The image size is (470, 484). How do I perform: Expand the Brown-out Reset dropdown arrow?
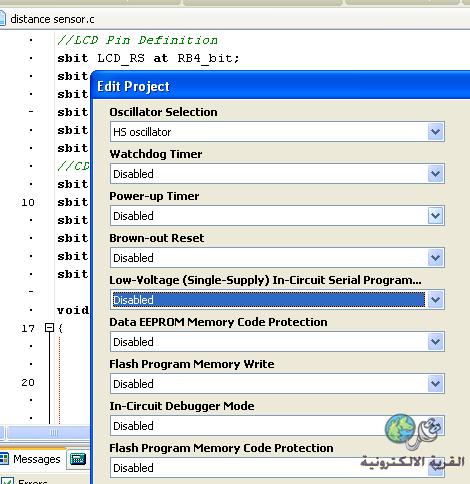pos(436,258)
